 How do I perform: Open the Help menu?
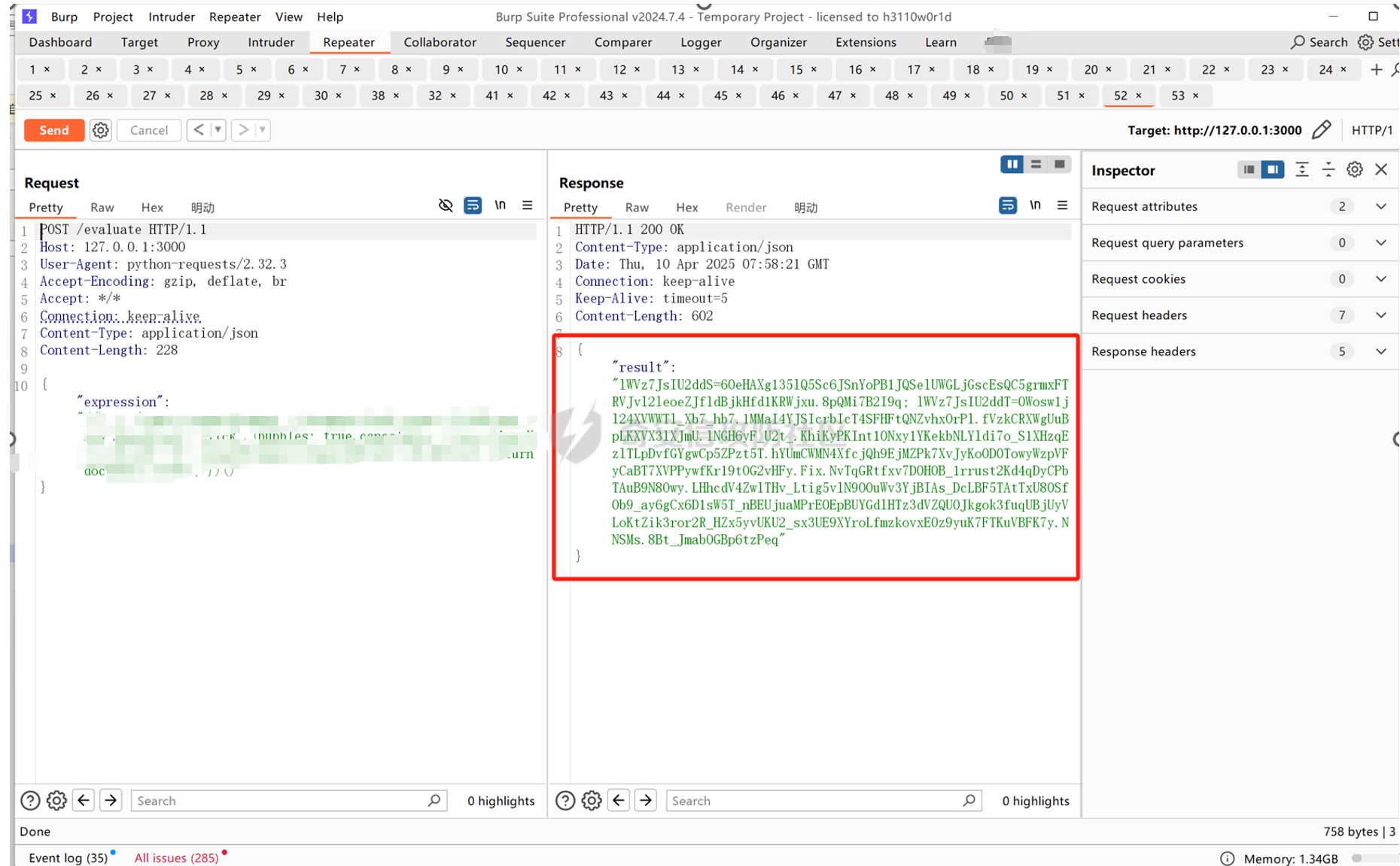330,17
